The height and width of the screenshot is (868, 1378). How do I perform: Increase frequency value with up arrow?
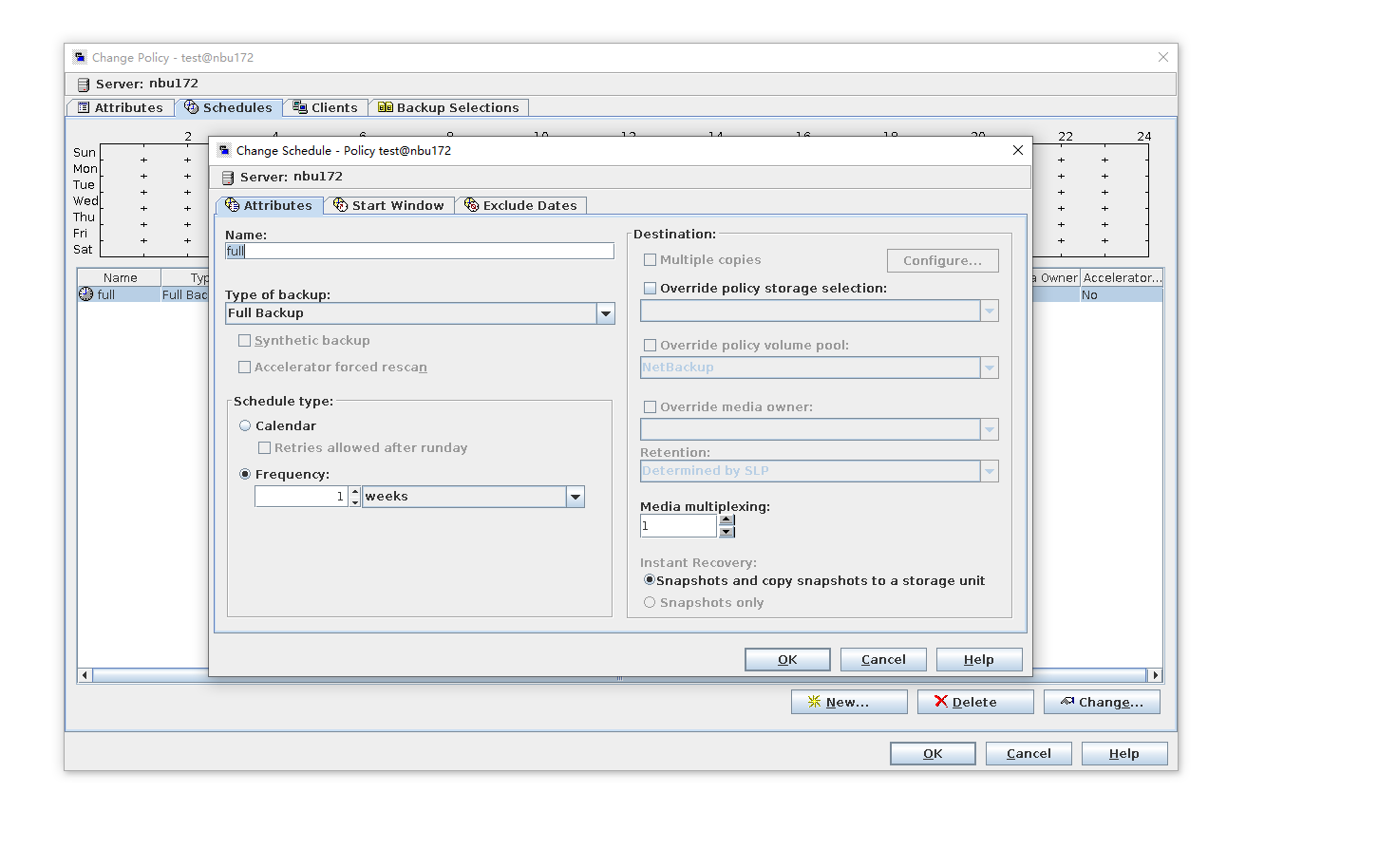(x=355, y=491)
